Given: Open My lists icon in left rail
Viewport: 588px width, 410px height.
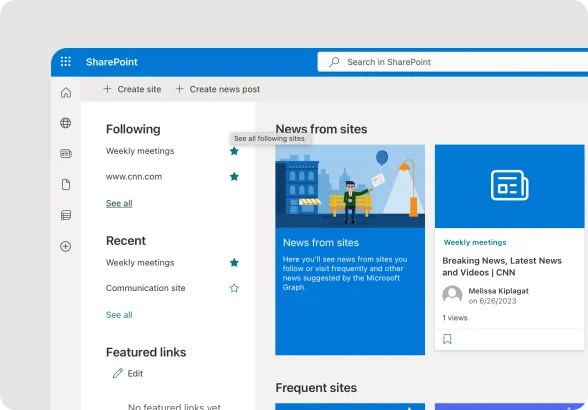Looking at the screenshot, I should (66, 215).
